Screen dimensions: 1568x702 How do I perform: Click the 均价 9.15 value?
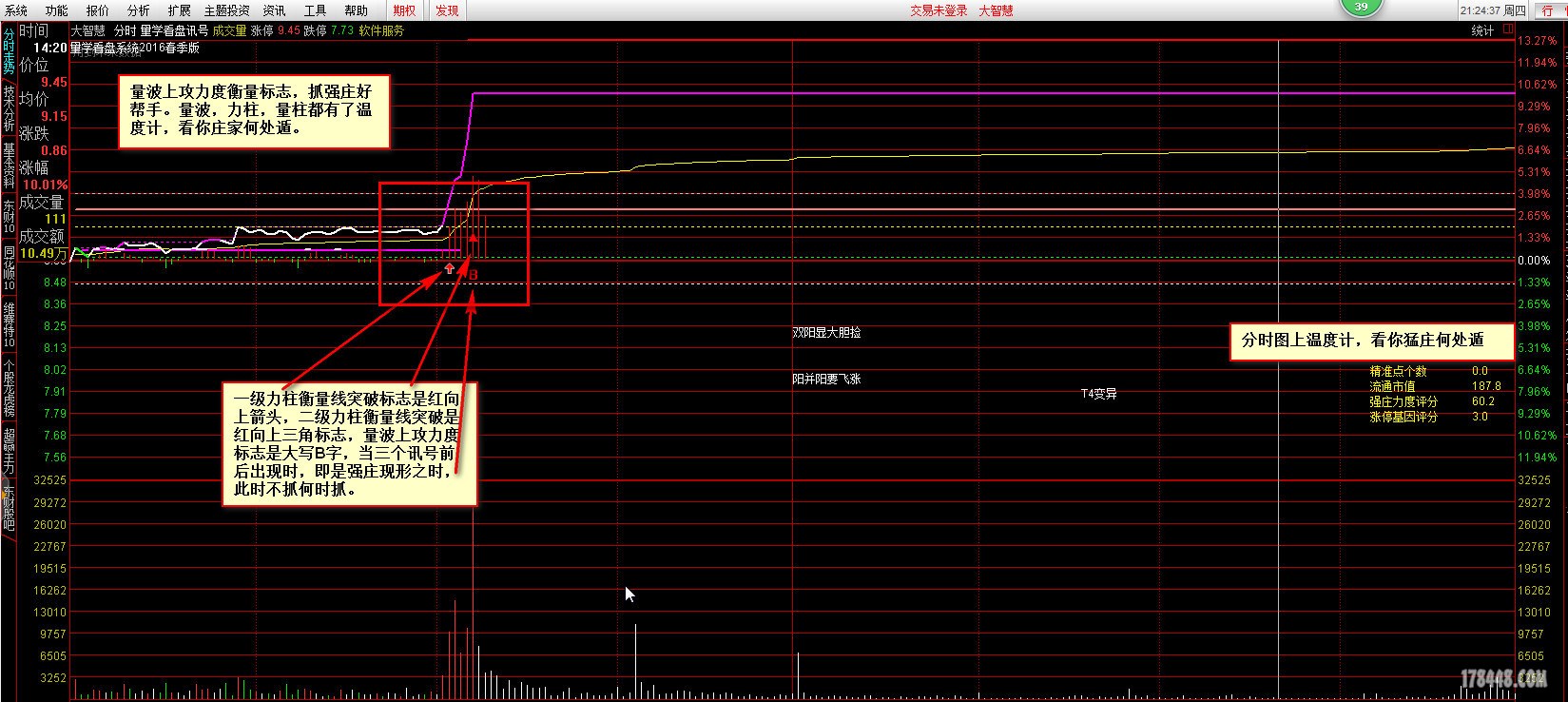[54, 116]
